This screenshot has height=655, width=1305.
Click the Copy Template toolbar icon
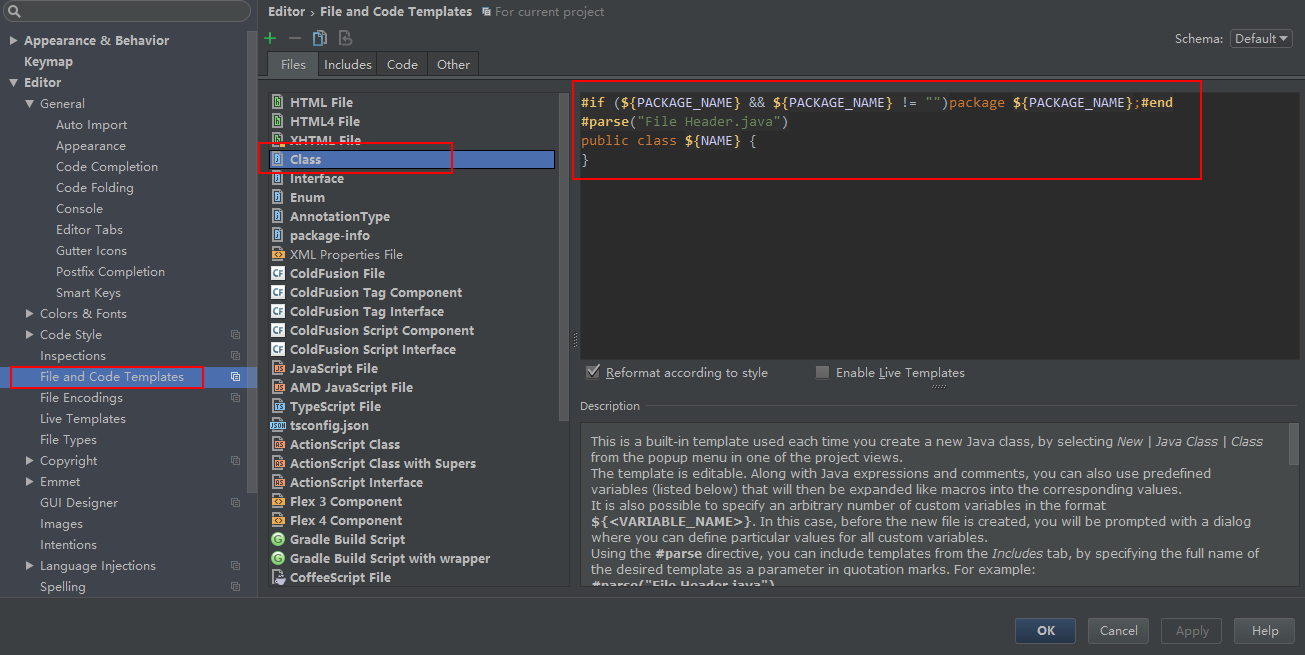[x=320, y=38]
